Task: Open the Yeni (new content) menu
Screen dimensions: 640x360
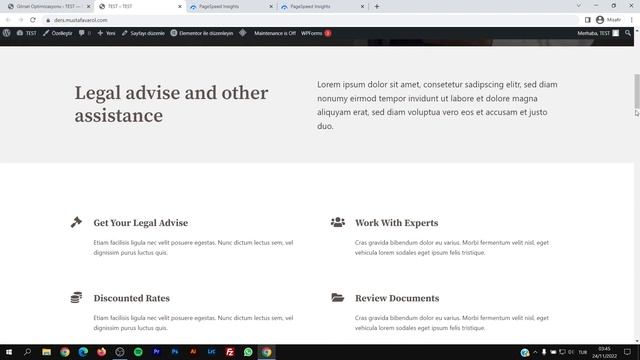Action: click(107, 33)
